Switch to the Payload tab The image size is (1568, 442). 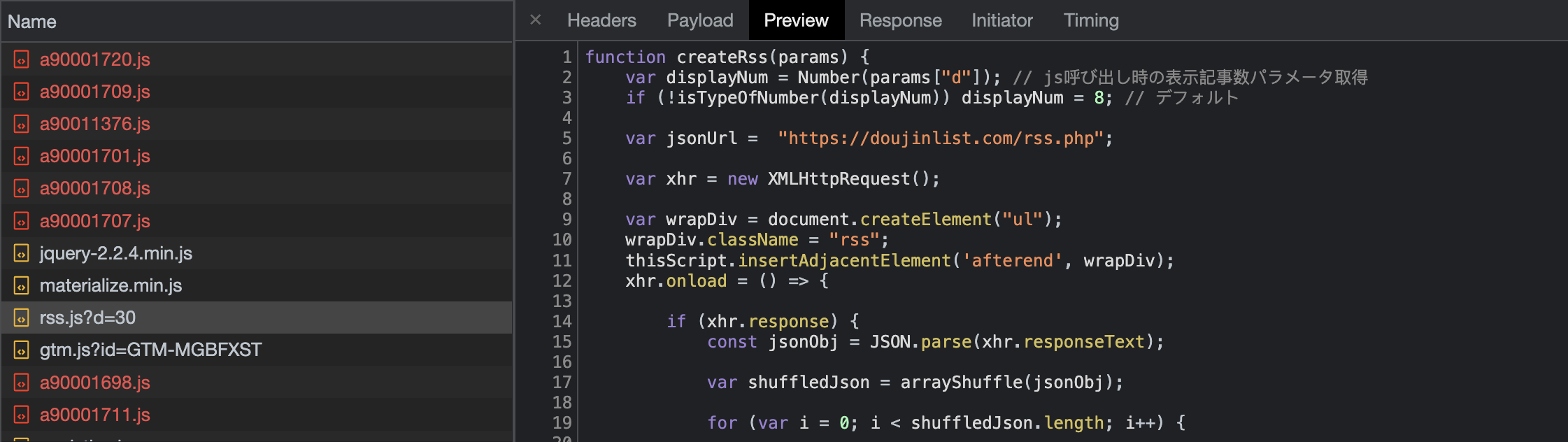[x=700, y=20]
